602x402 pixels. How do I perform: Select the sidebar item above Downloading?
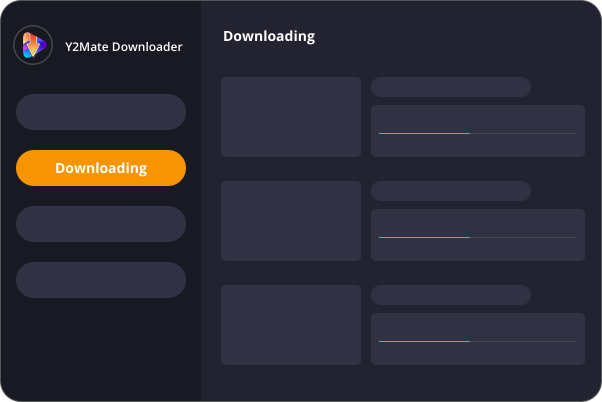click(101, 112)
